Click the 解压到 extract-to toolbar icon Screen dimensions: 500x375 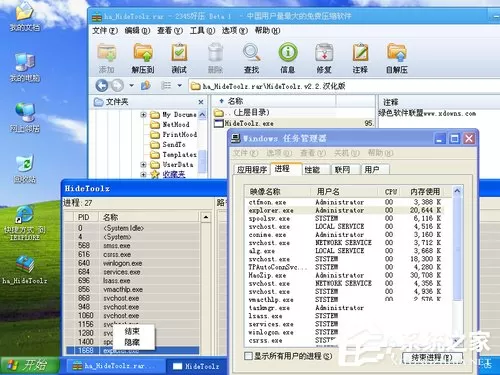coord(143,53)
